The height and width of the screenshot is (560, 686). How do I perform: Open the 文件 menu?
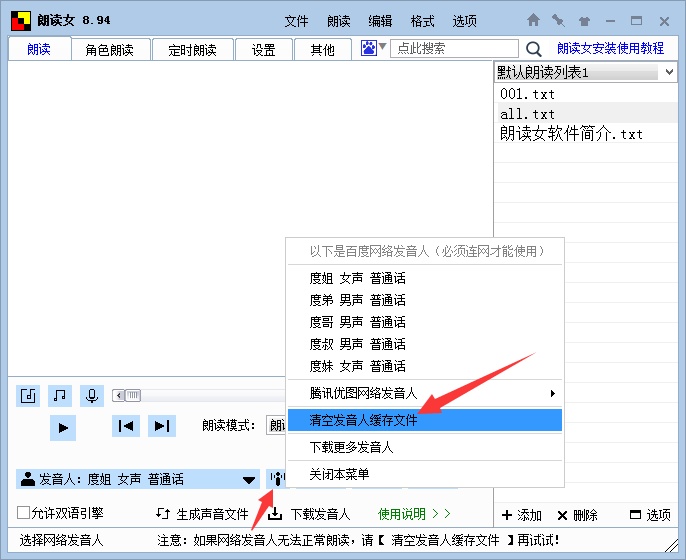(296, 21)
